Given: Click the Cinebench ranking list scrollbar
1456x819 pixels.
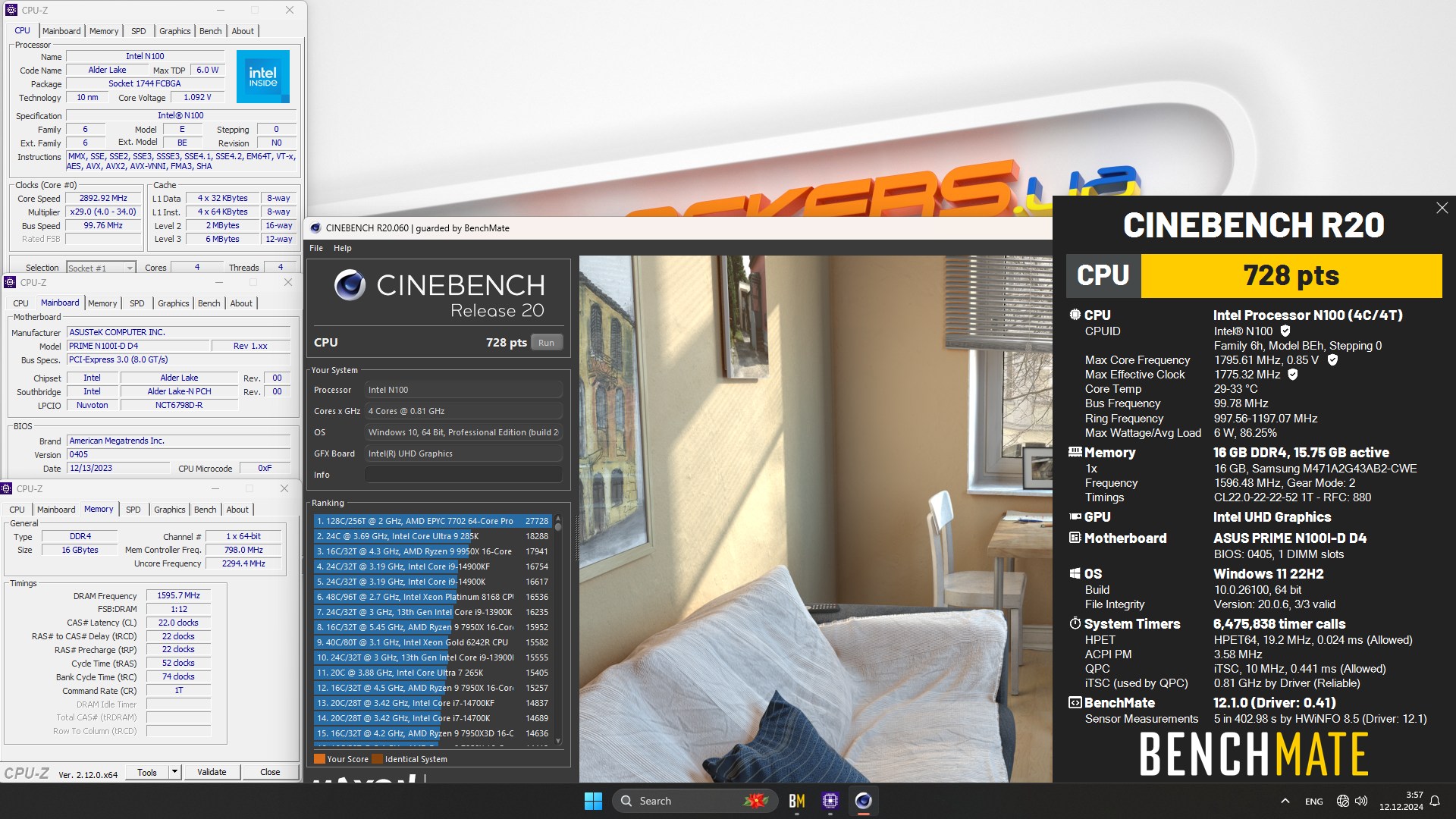Looking at the screenshot, I should (x=558, y=629).
